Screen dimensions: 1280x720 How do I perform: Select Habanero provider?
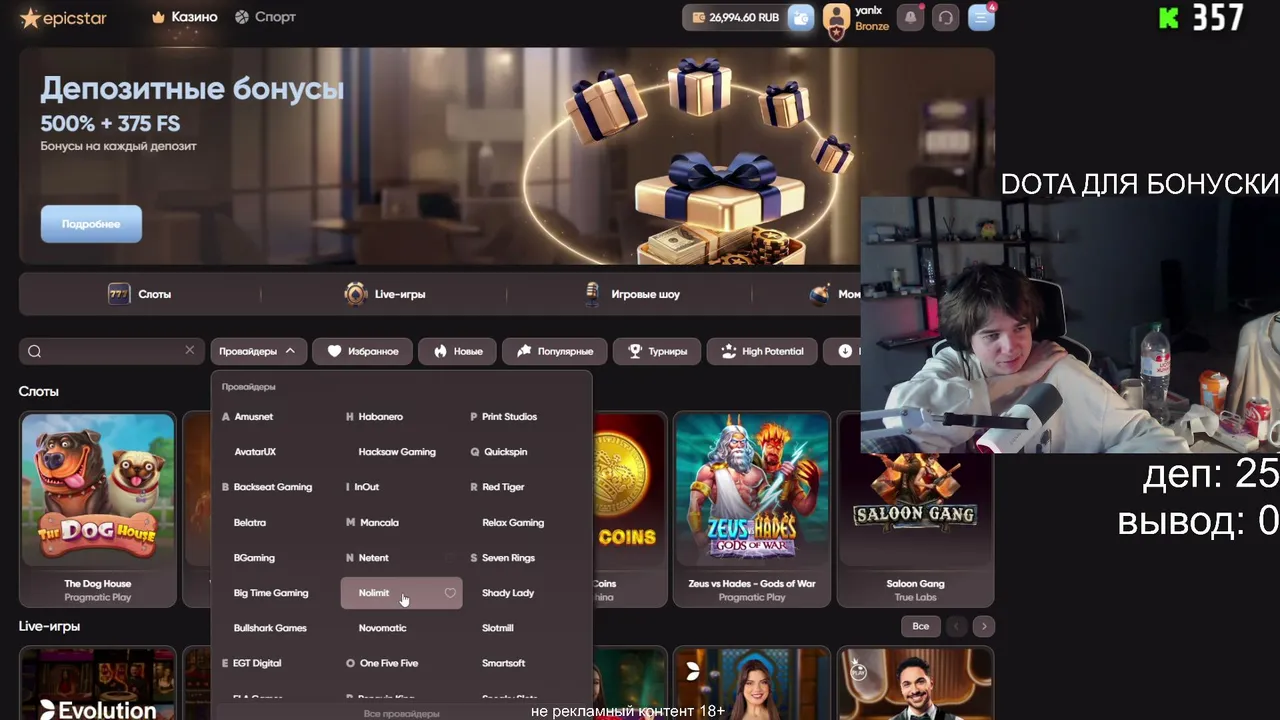[x=381, y=417]
